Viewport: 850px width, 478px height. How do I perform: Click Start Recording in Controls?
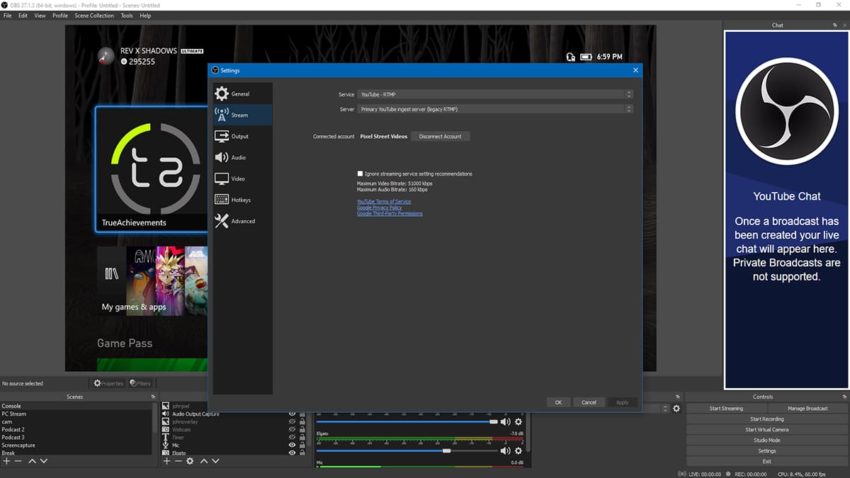(x=767, y=419)
